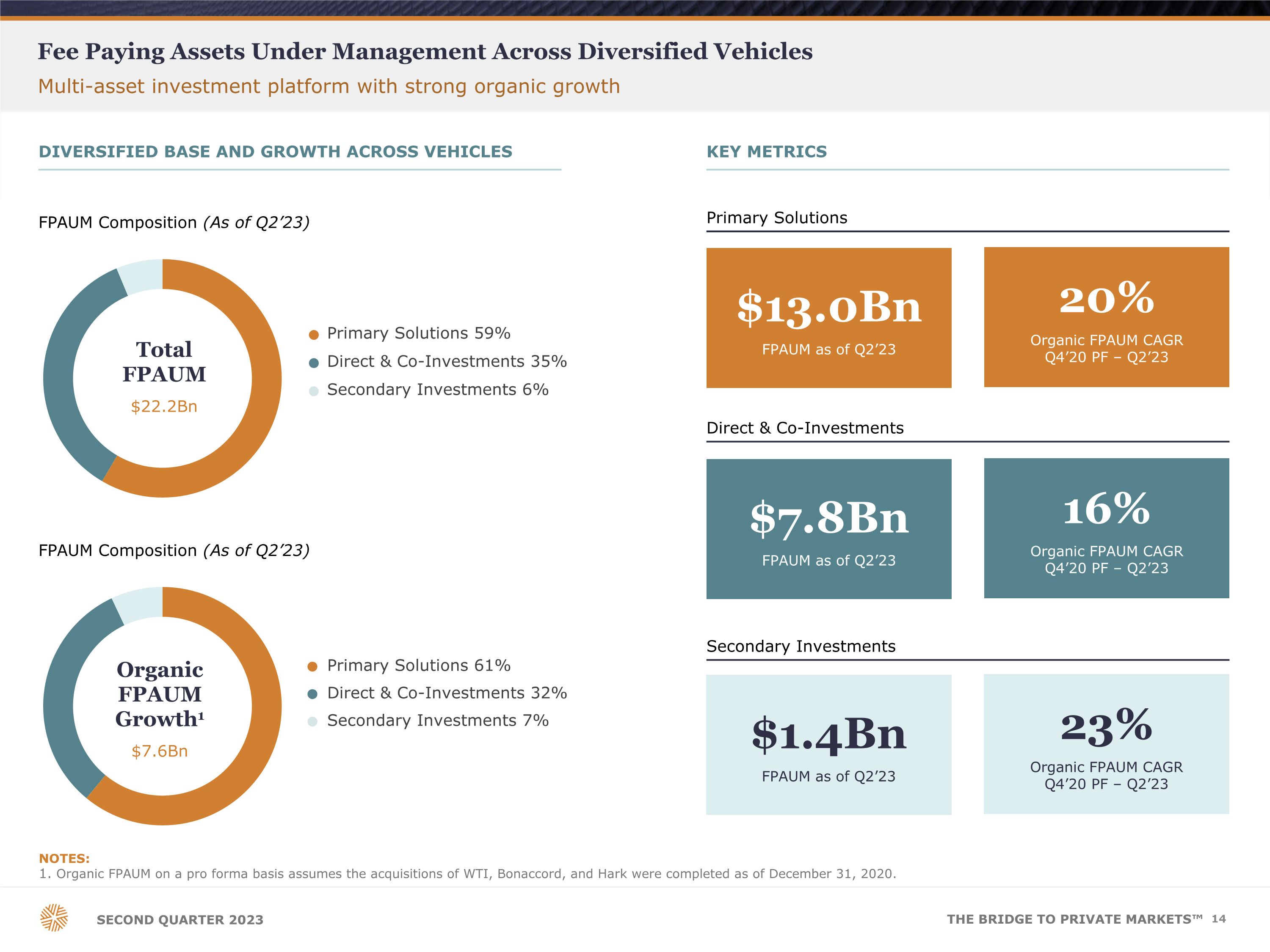The width and height of the screenshot is (1270, 952).
Task: Click the Secondary Investments section label
Action: (801, 646)
